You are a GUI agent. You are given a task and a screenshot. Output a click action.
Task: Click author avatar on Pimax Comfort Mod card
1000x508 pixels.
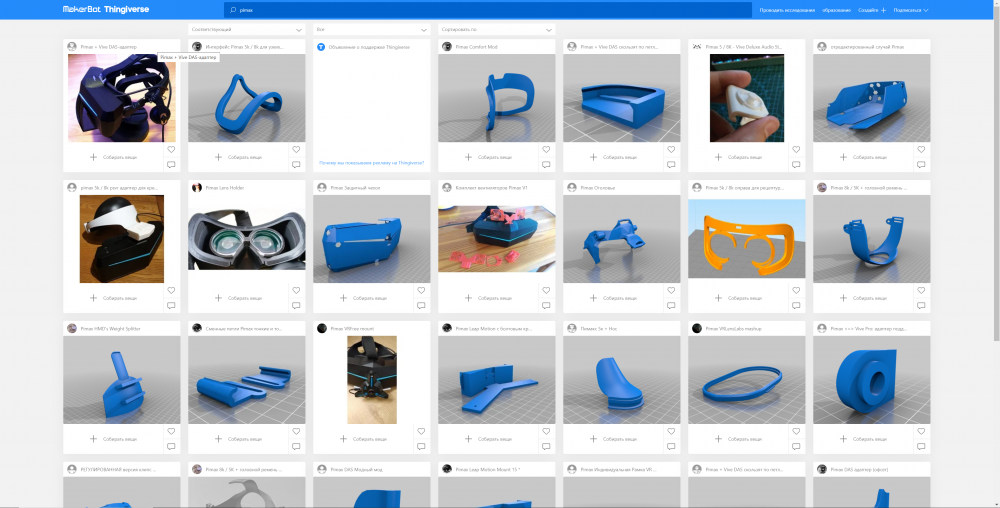coord(447,47)
